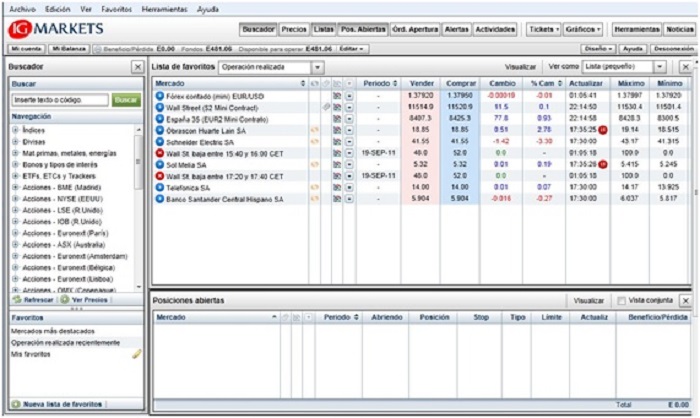The image size is (700, 418).
Task: Close the Posiciones abiertas panel
Action: tap(685, 301)
